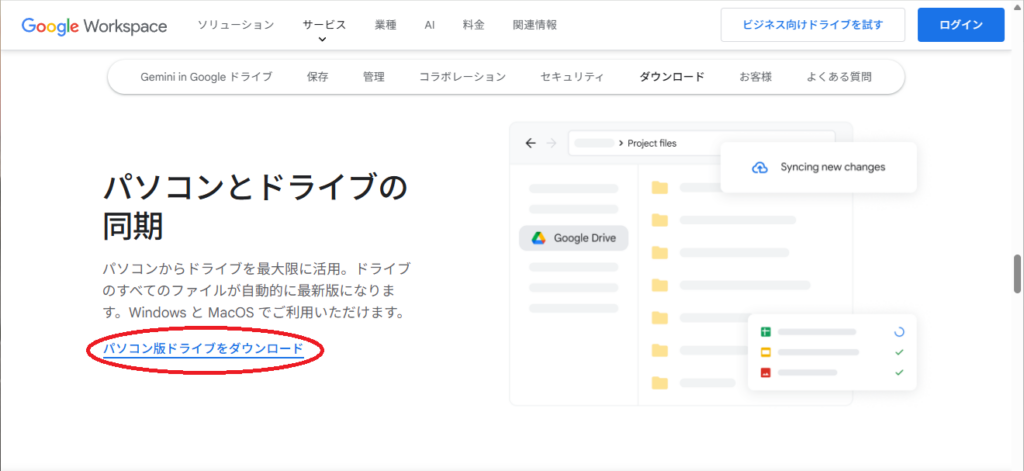
Task: Click the green Sheets file icon
Action: click(766, 332)
